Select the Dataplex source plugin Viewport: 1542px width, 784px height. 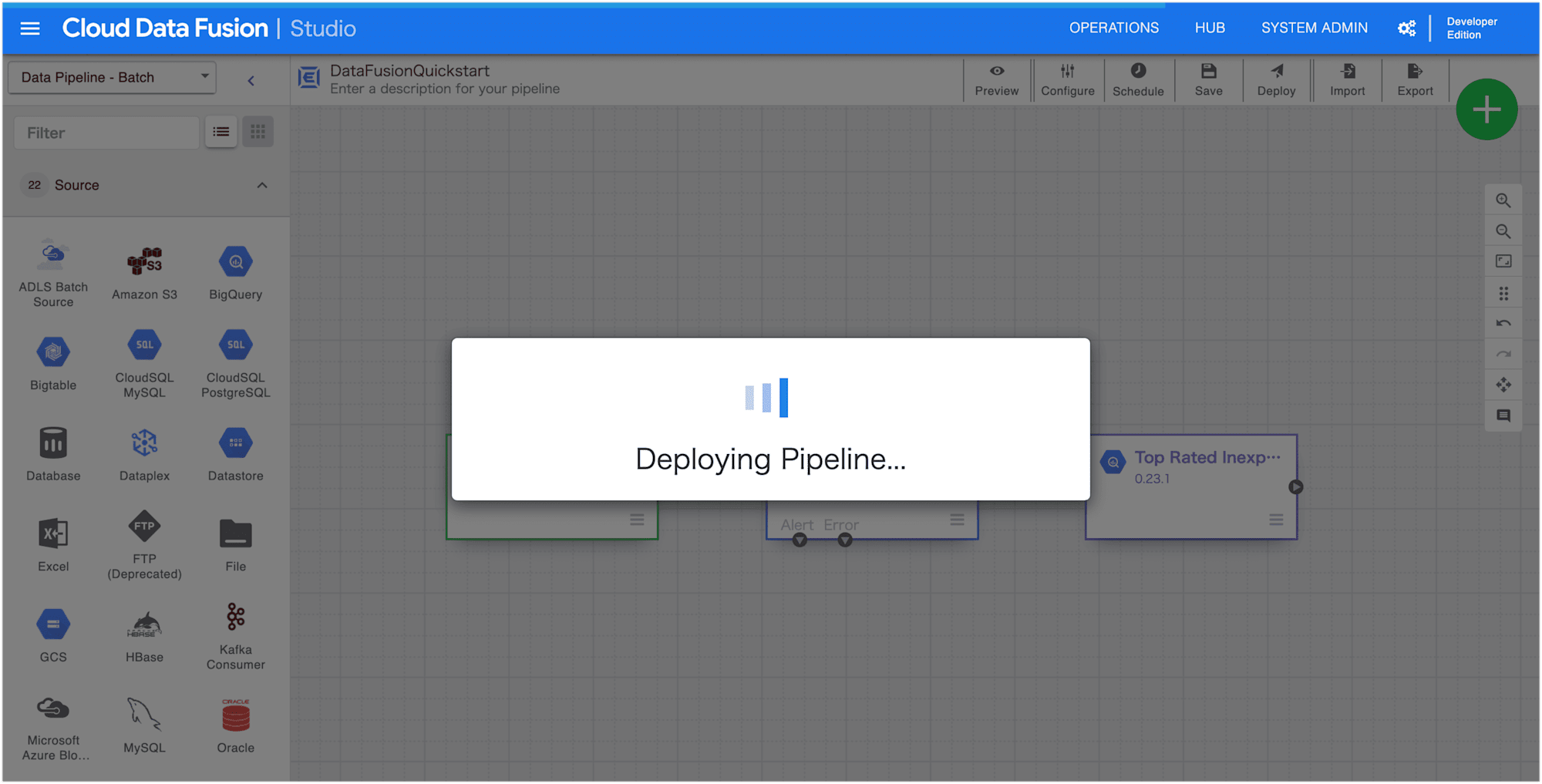coord(144,455)
